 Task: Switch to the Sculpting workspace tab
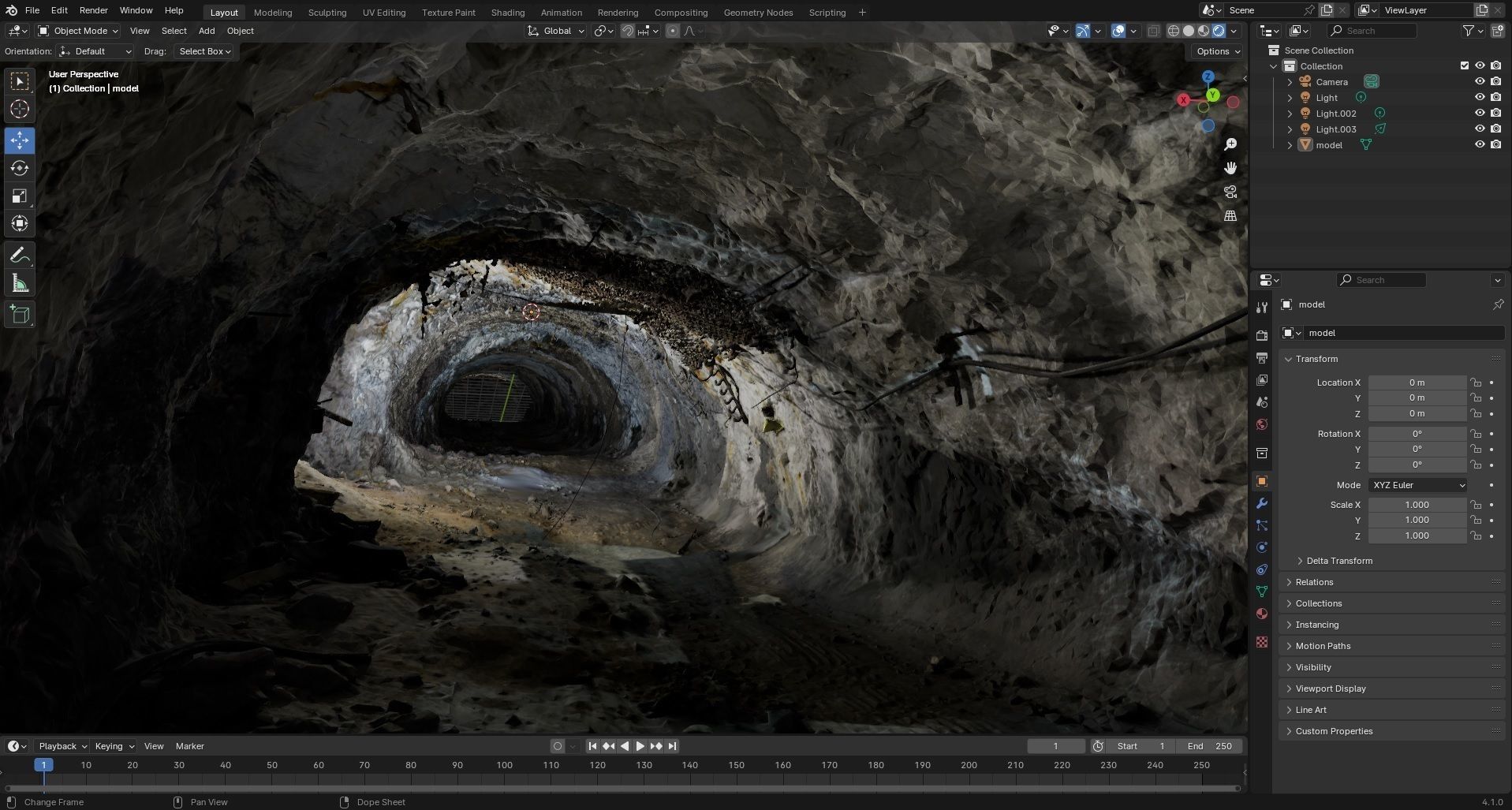pos(327,13)
